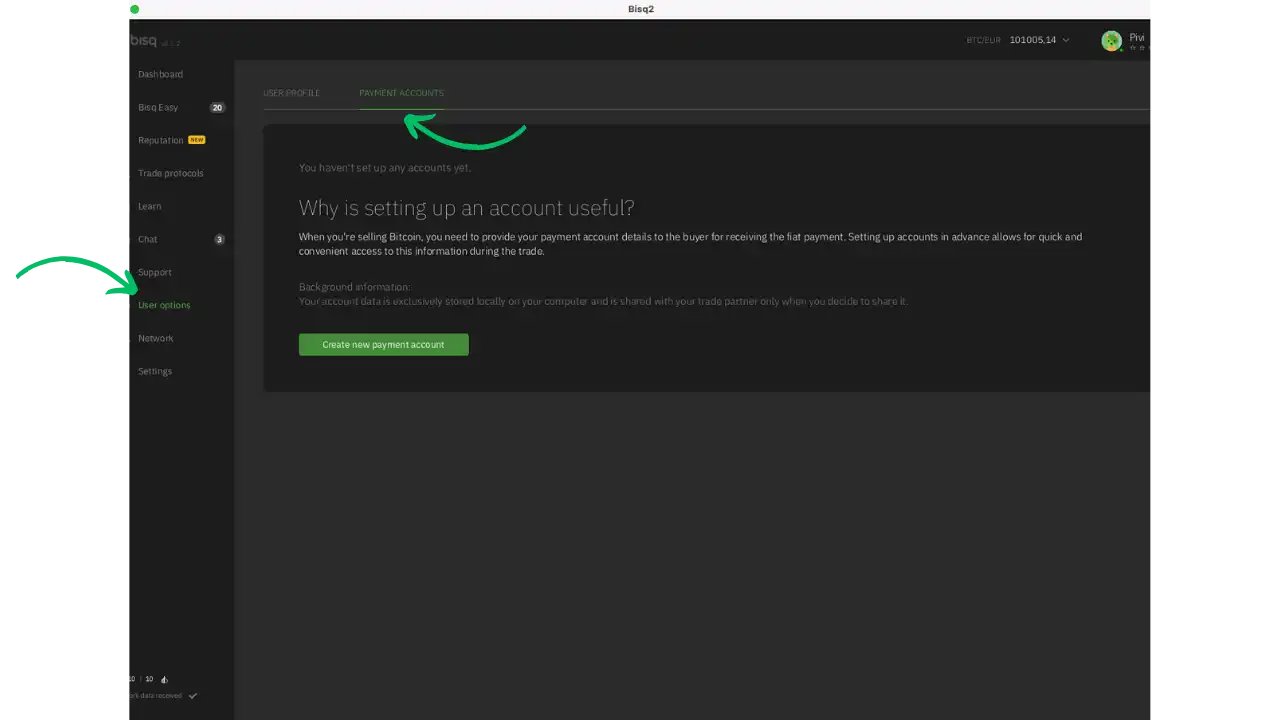Click the Chat notification badge showing 3
1280x720 pixels.
pos(219,240)
